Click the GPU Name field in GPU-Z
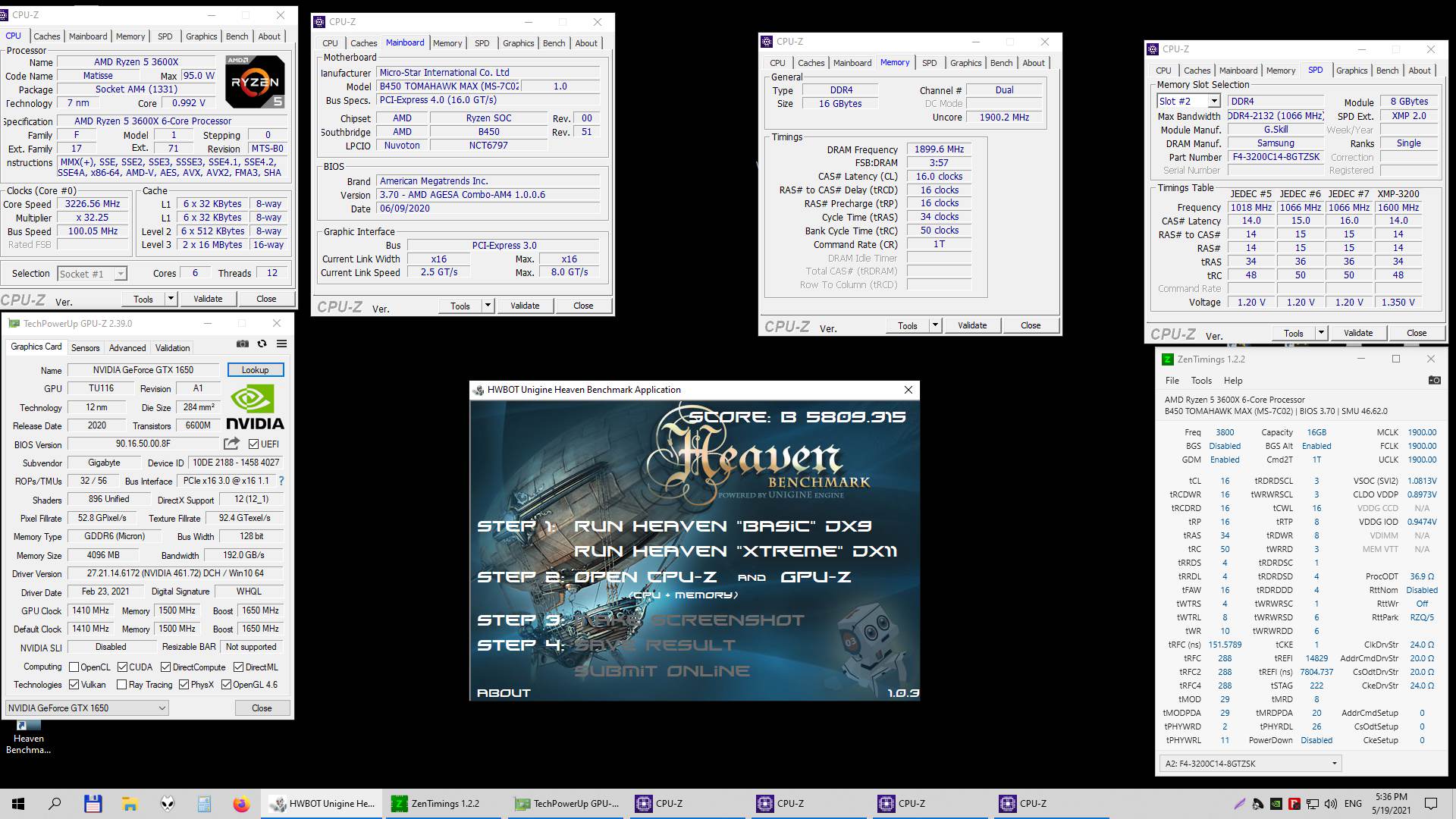The image size is (1456, 819). point(143,370)
